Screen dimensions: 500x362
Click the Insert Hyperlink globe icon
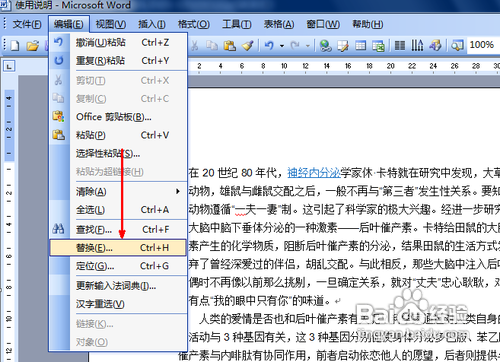tap(325, 45)
